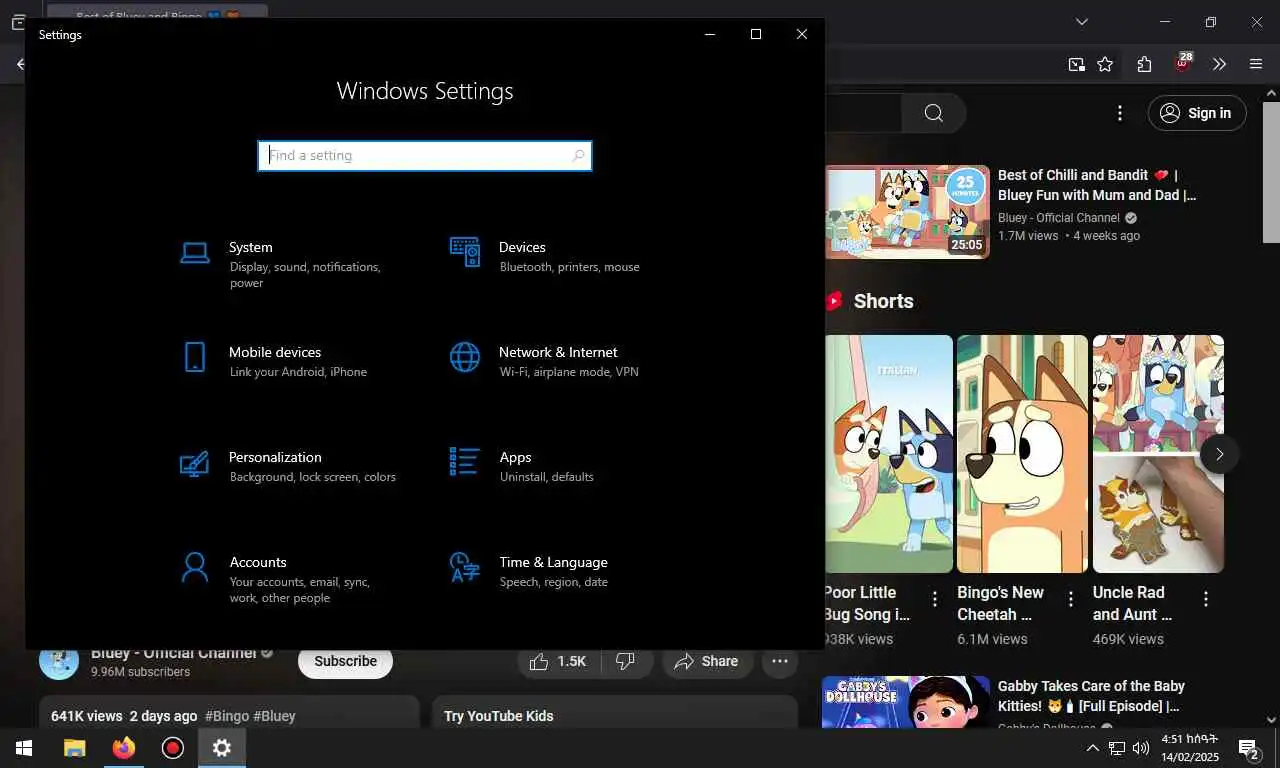The image size is (1280, 768).
Task: Open Best of Chilli and Bandit video thumbnail
Action: coord(907,212)
